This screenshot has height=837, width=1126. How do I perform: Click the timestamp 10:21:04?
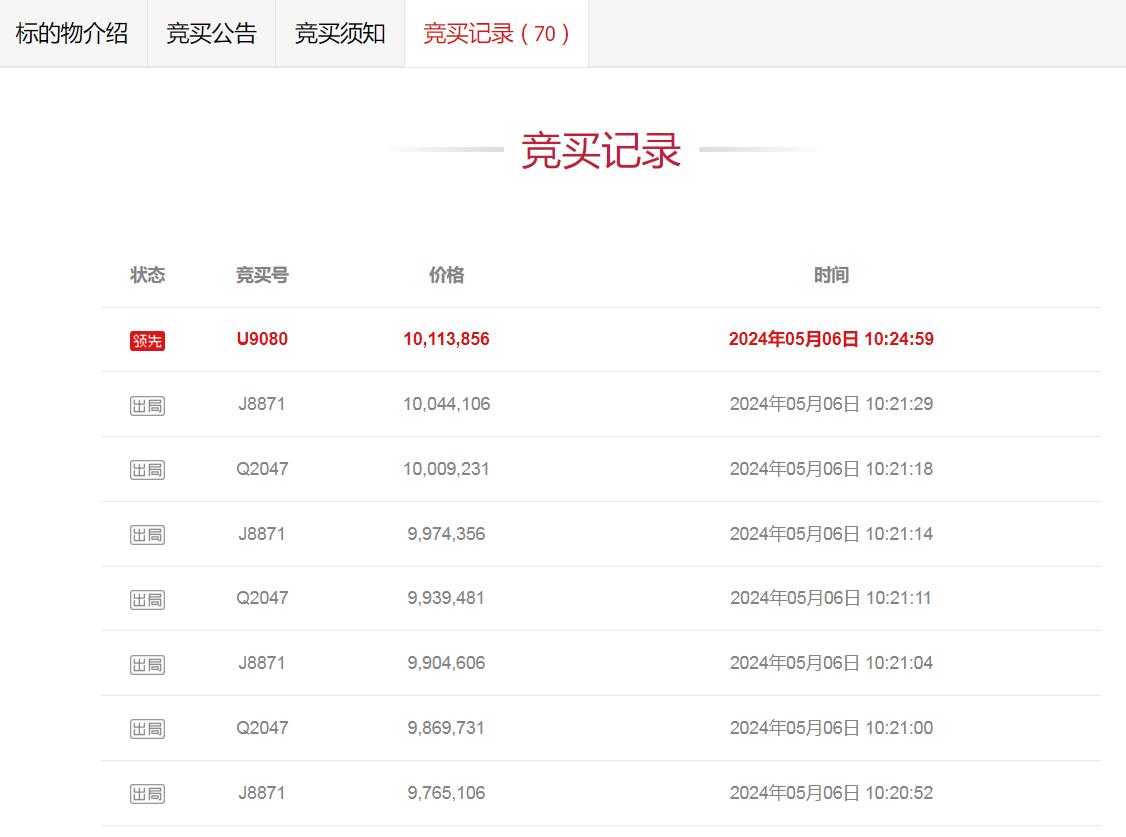pyautogui.click(x=832, y=663)
